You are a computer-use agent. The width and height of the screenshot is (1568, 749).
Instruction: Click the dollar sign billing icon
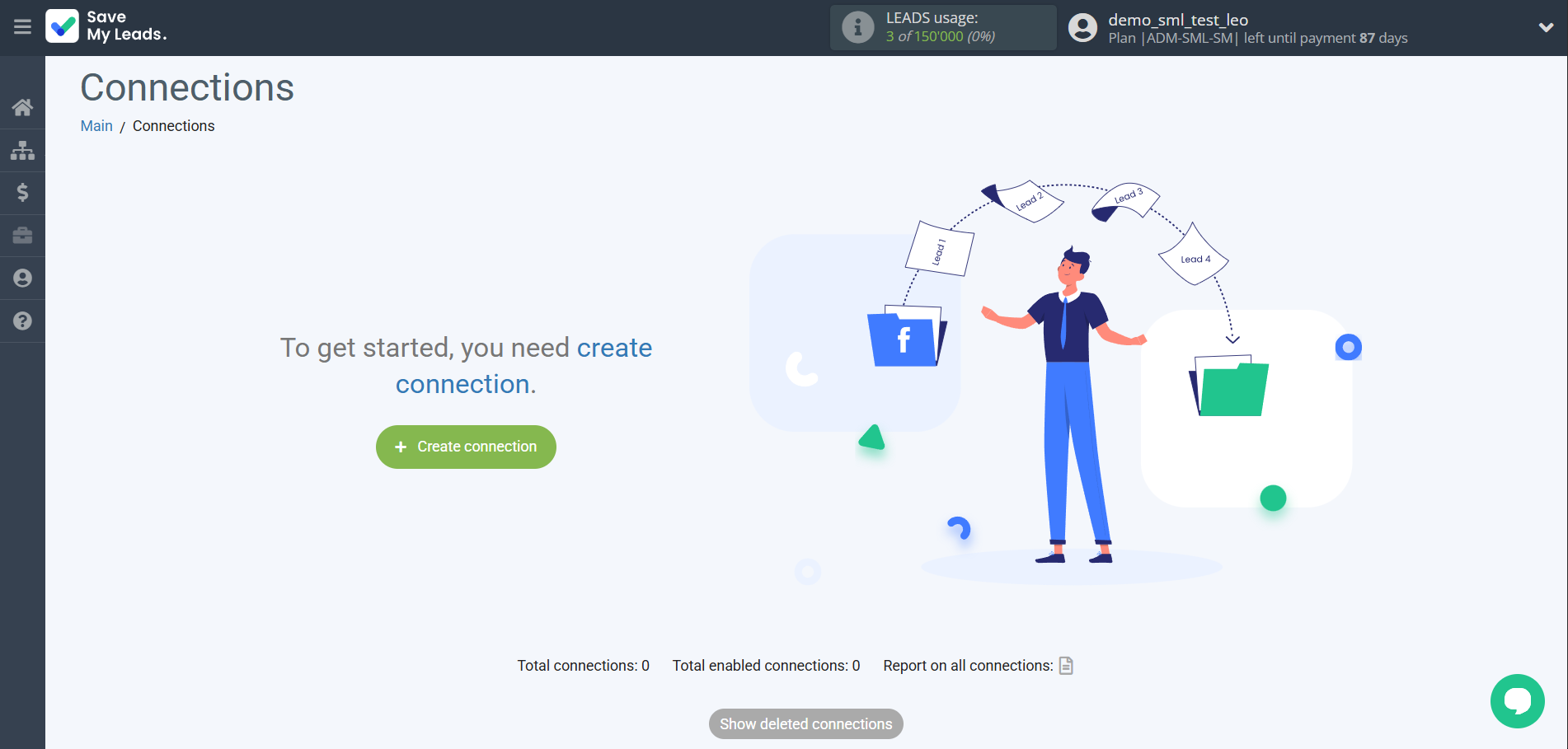click(22, 193)
